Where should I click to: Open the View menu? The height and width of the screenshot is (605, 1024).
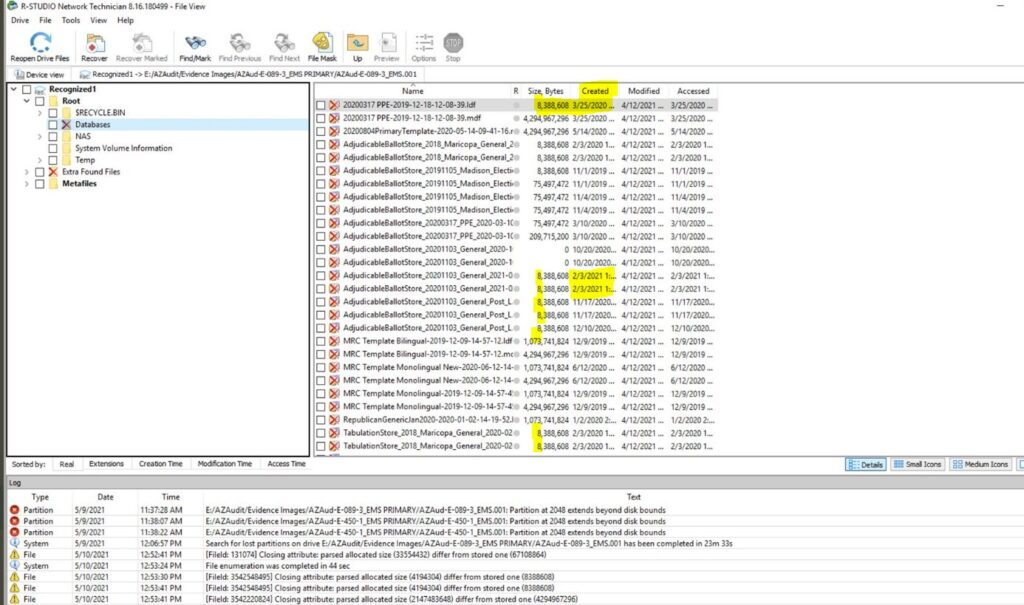[x=99, y=20]
